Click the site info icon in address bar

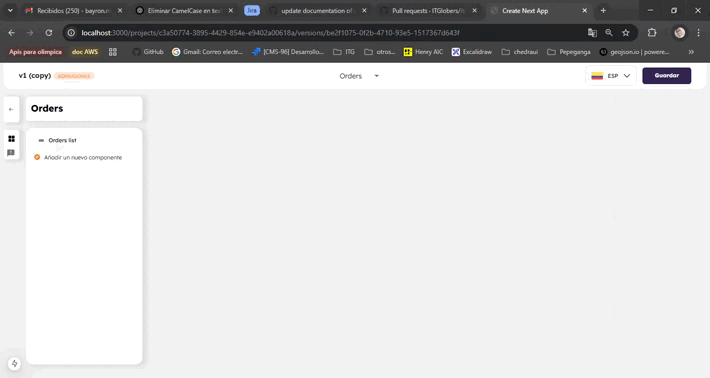pos(71,33)
